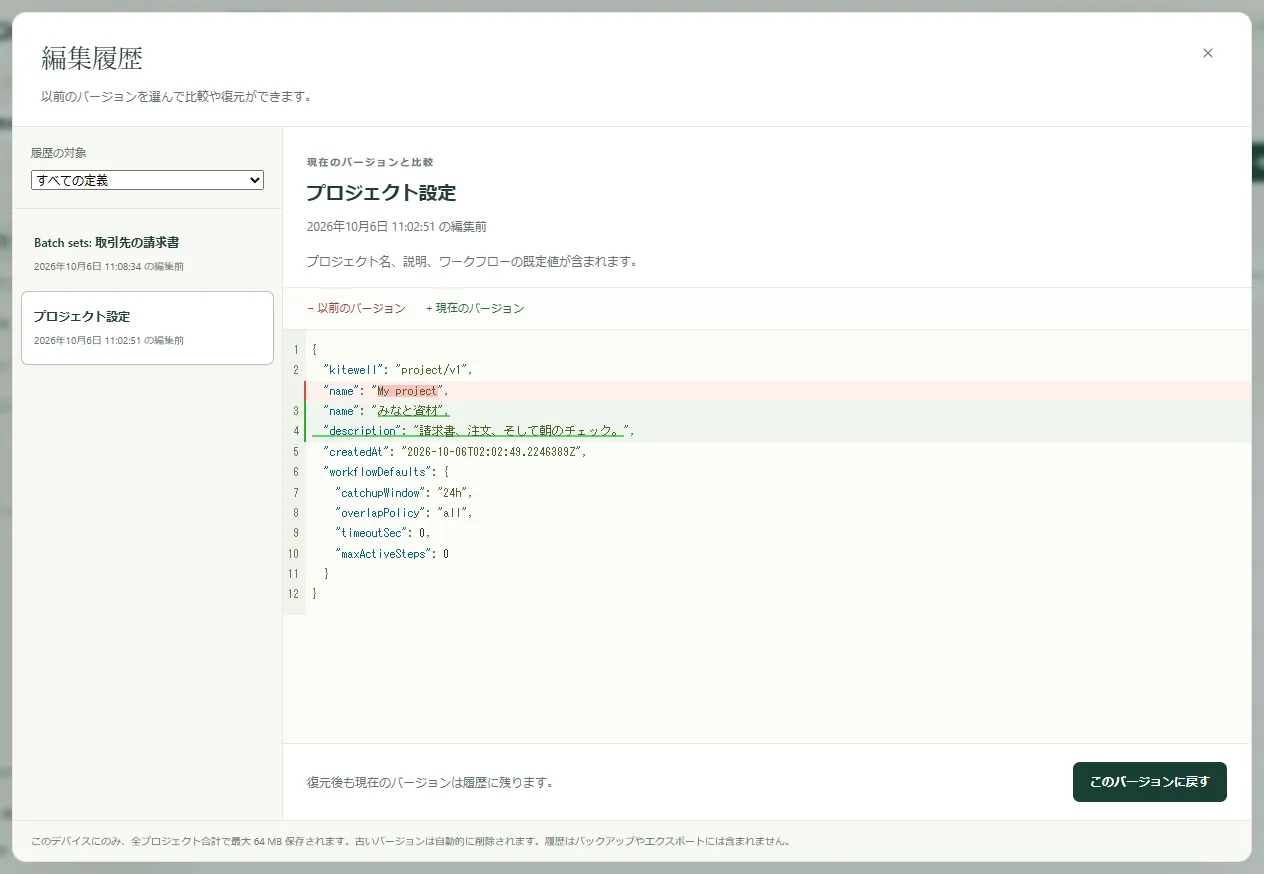1264x874 pixels.
Task: Click the 履歴の対象 label
Action: coord(59,153)
